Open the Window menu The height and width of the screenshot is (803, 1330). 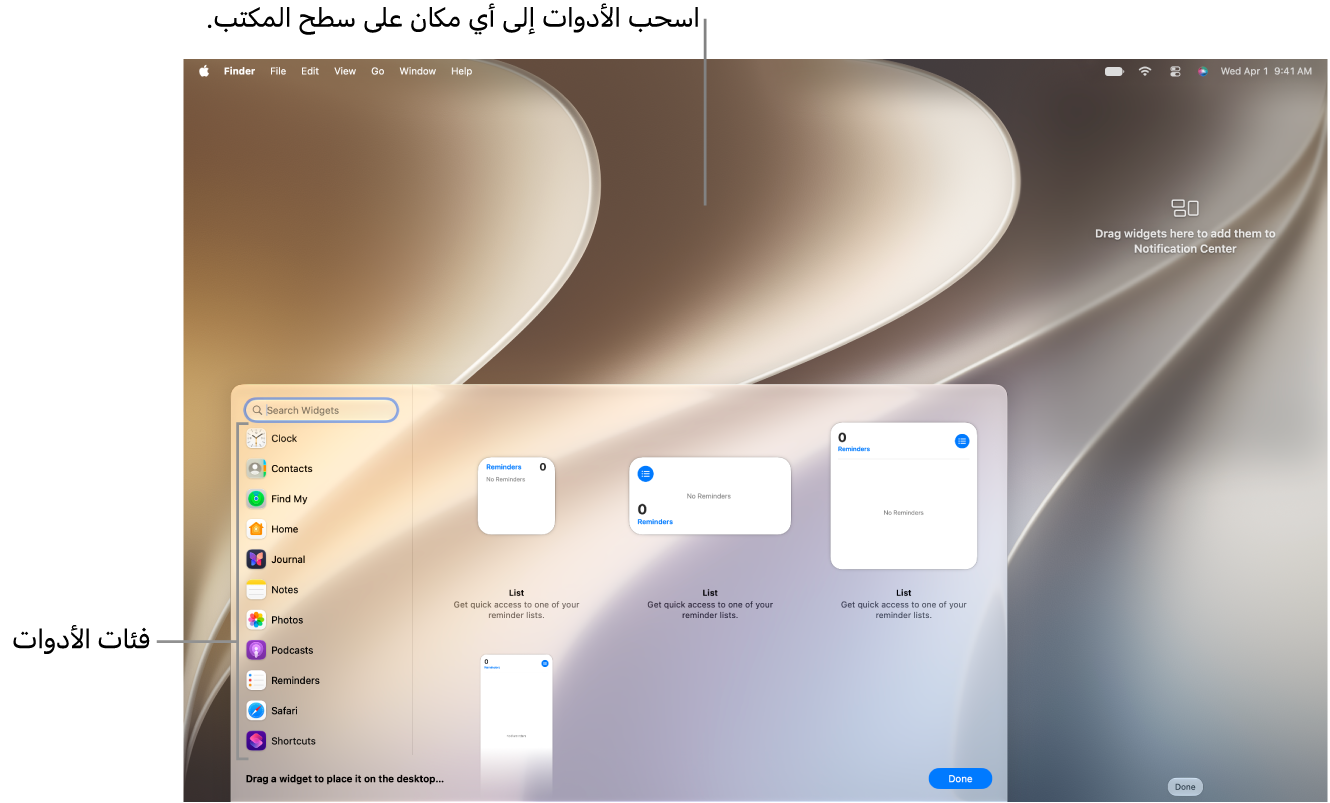point(417,71)
